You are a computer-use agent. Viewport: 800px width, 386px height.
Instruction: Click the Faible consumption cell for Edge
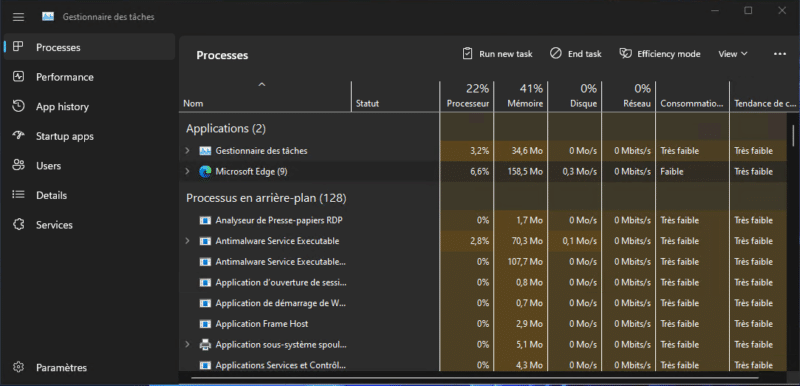point(693,172)
